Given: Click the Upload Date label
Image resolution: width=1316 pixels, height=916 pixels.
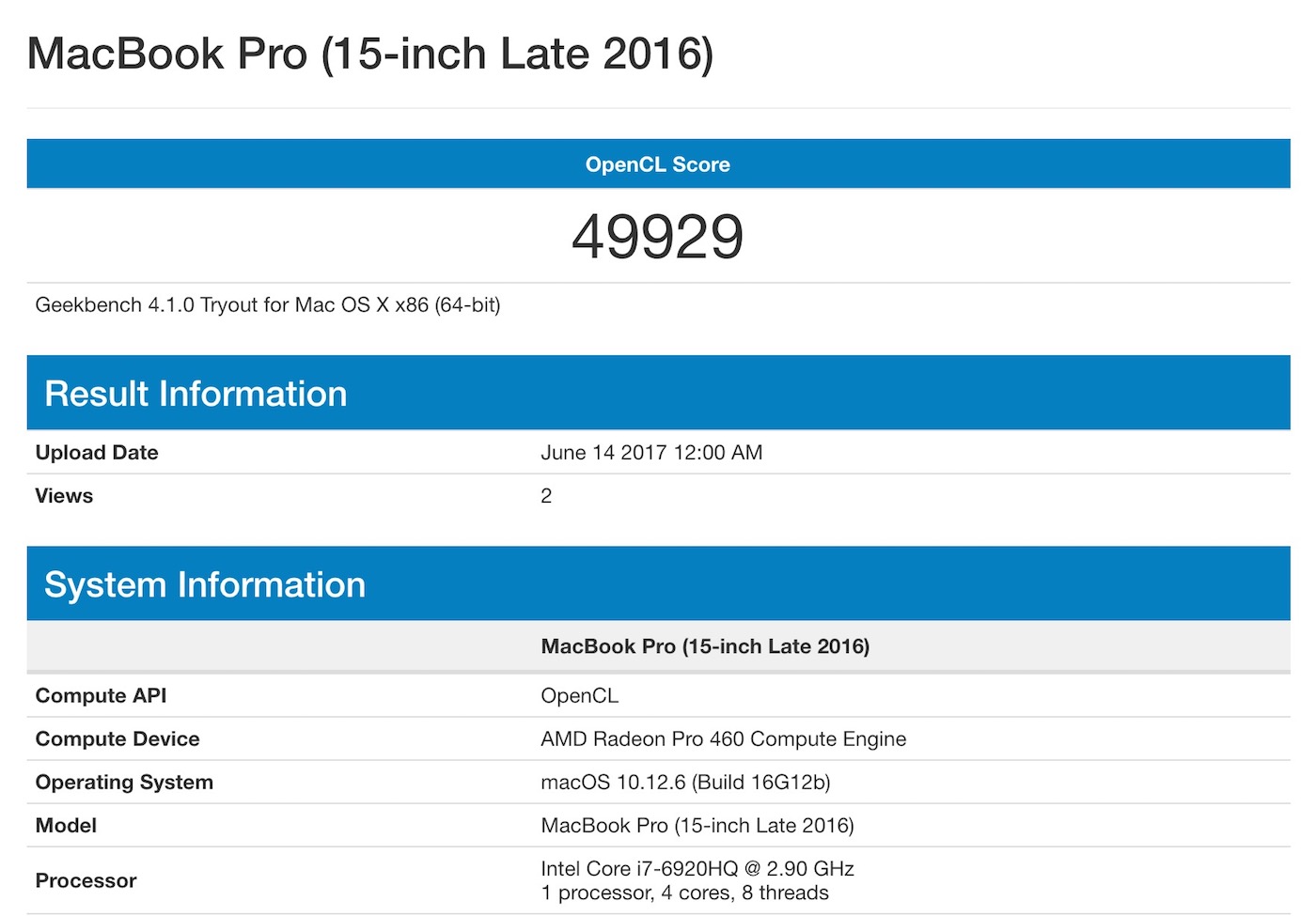Looking at the screenshot, I should click(97, 453).
